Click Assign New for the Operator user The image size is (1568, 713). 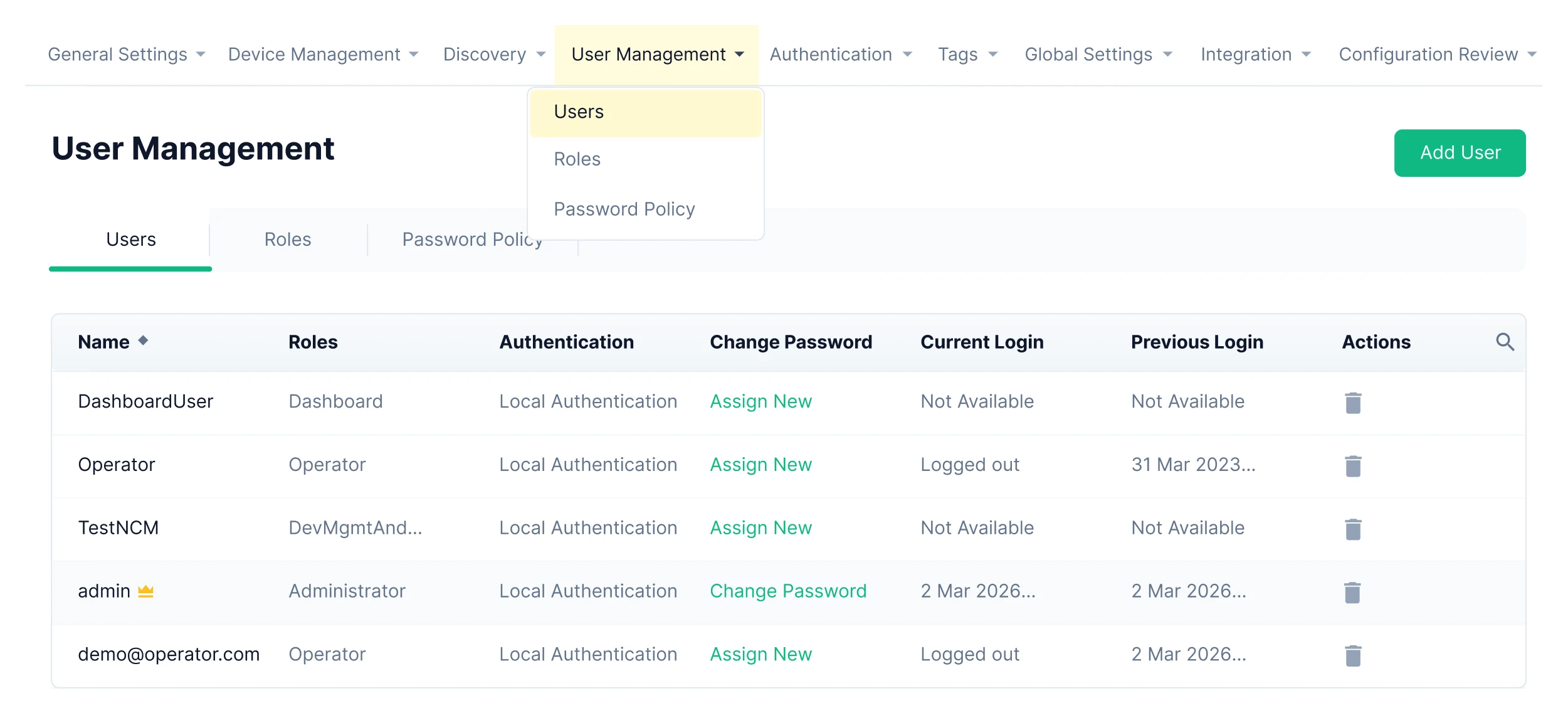tap(760, 465)
